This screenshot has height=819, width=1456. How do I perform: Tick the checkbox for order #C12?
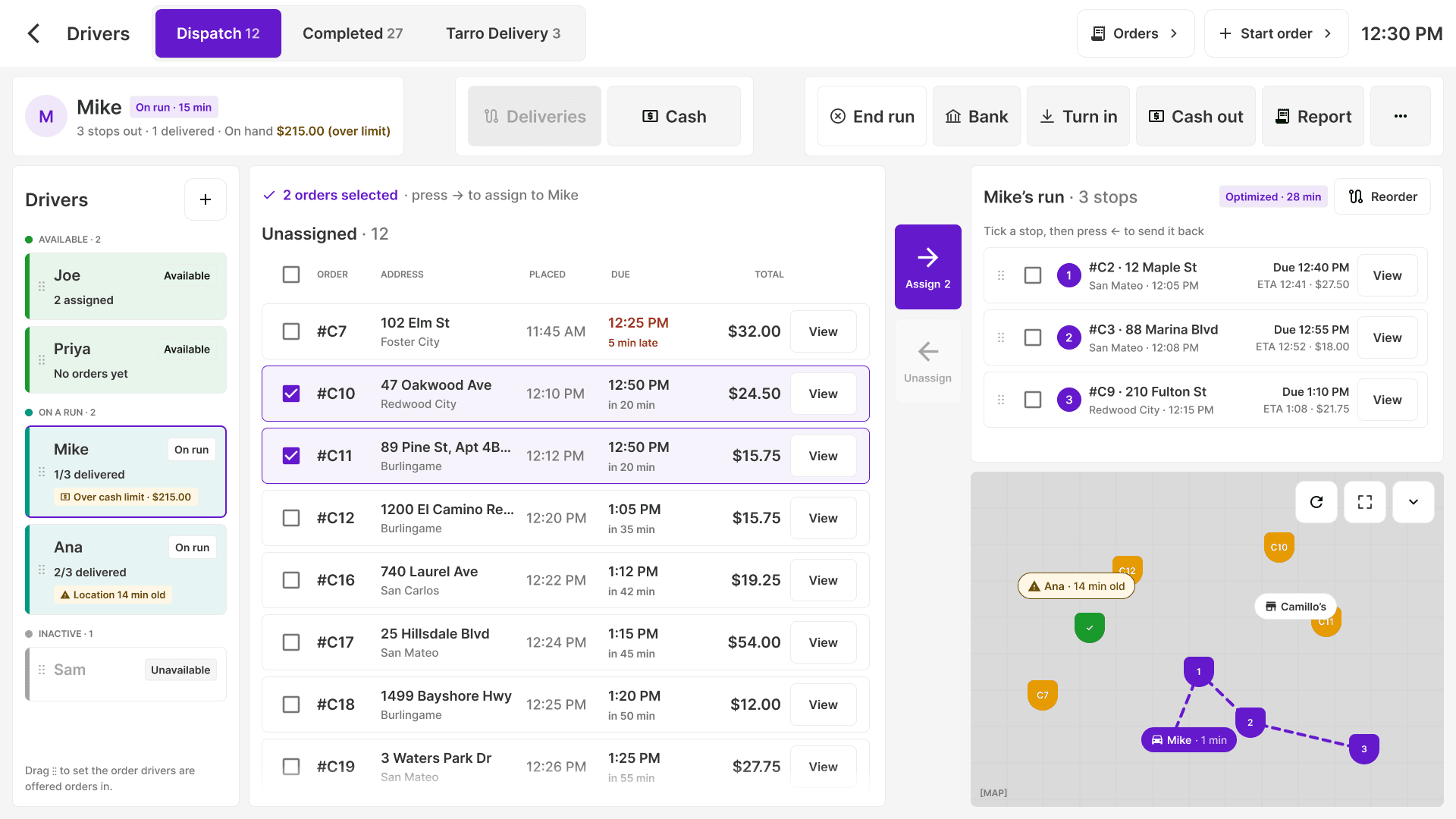(x=291, y=518)
